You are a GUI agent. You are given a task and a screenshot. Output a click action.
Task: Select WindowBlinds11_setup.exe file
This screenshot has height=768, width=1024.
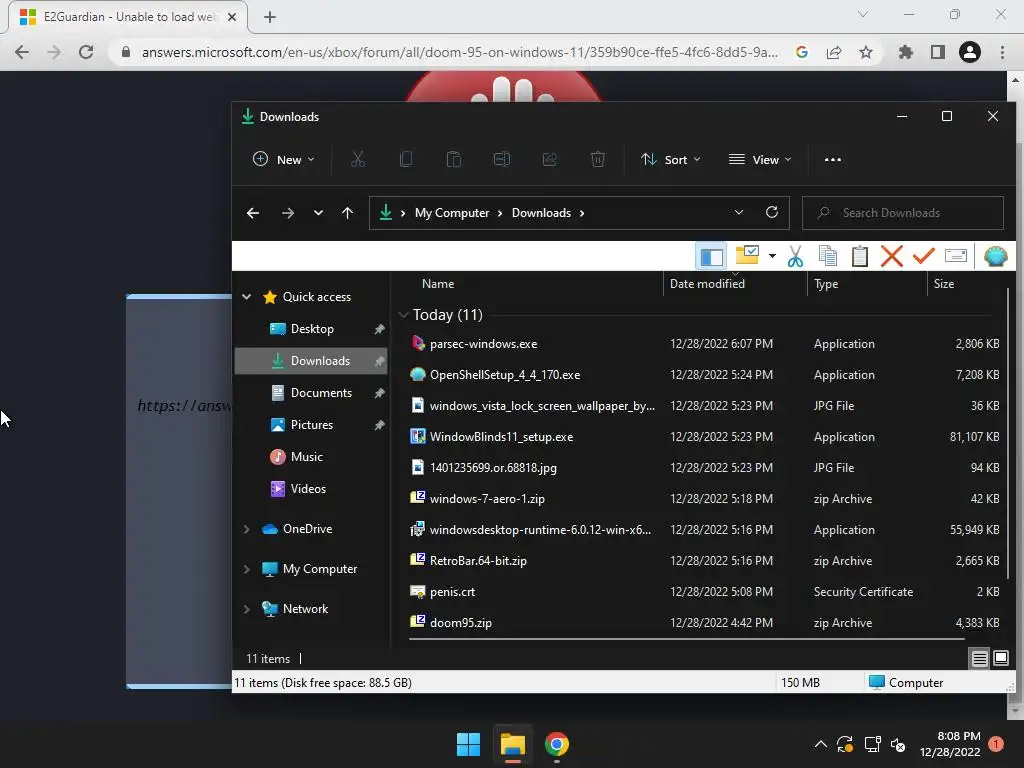point(705,437)
